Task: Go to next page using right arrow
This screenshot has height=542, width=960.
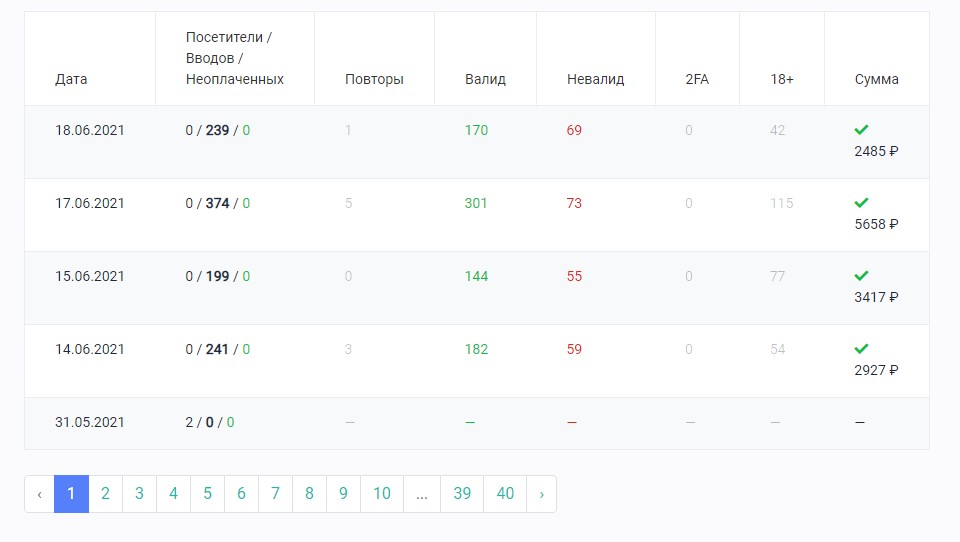Action: [541, 494]
